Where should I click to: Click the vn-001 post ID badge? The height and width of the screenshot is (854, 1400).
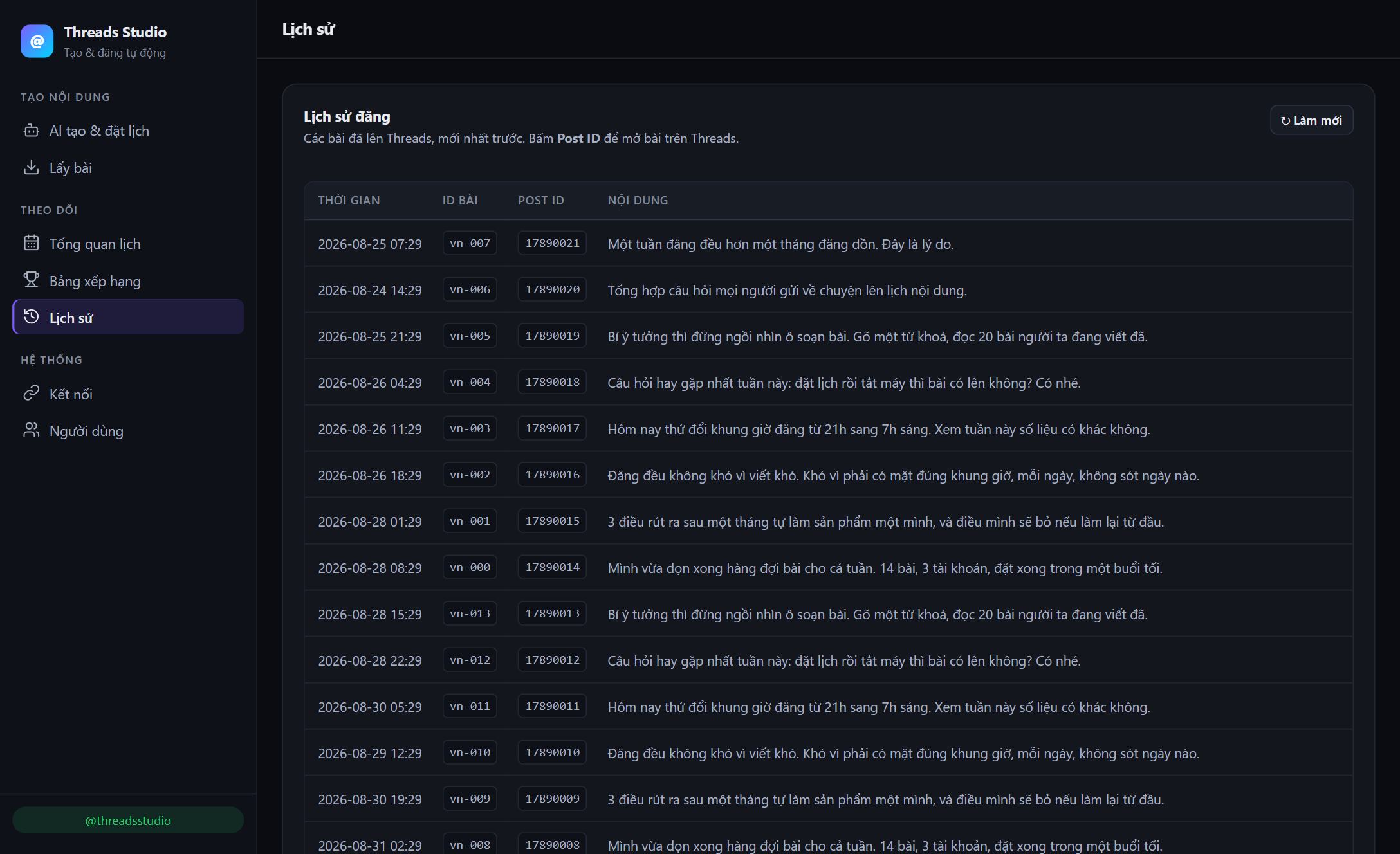click(x=470, y=521)
